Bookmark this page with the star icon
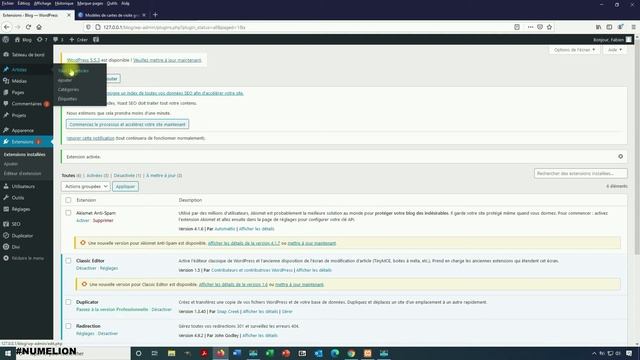The image size is (640, 360). (x=549, y=27)
